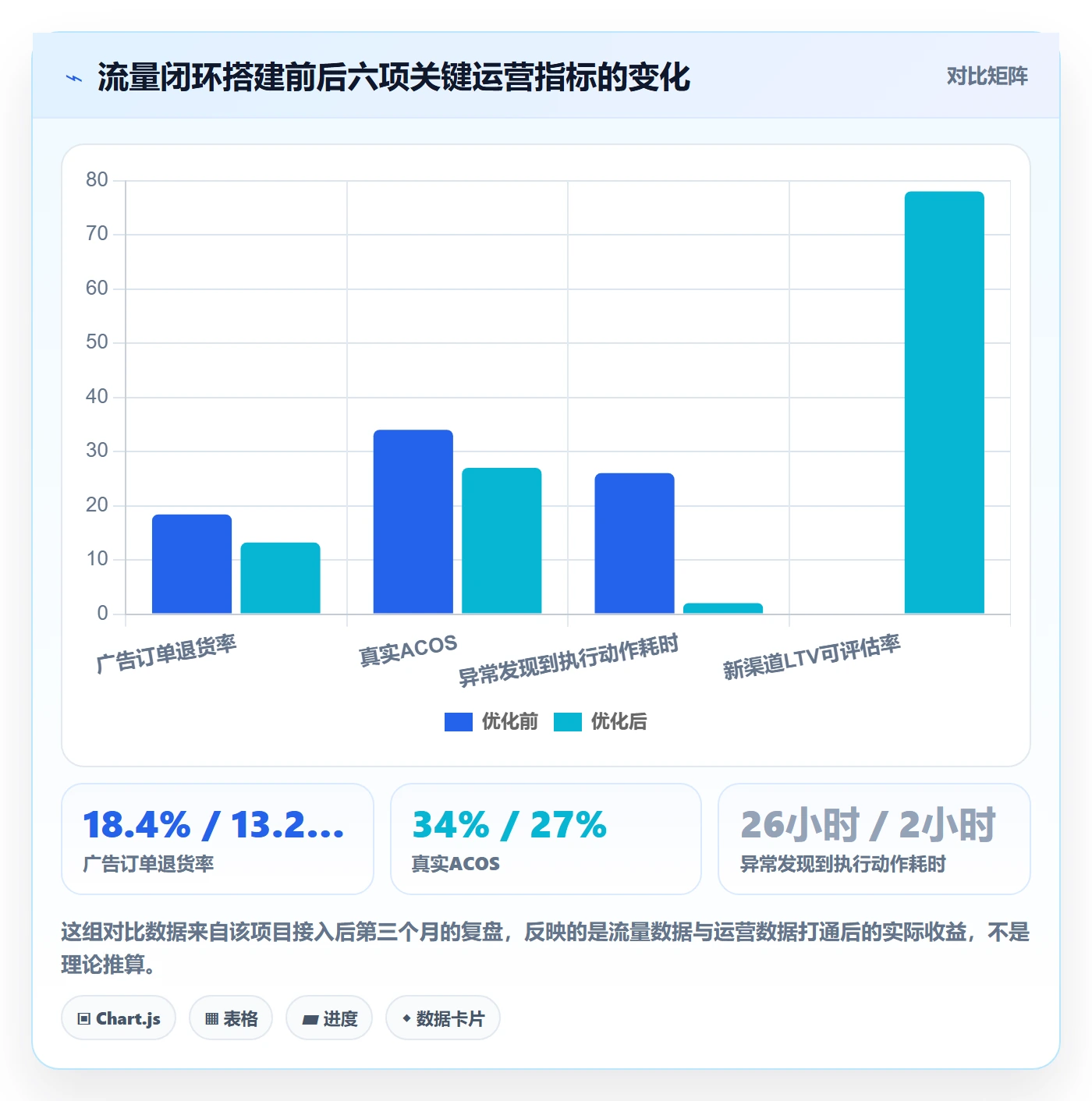Click the 异常发现到执行动作耗时 caption in the stat card
This screenshot has width=1092, height=1101.
(843, 864)
